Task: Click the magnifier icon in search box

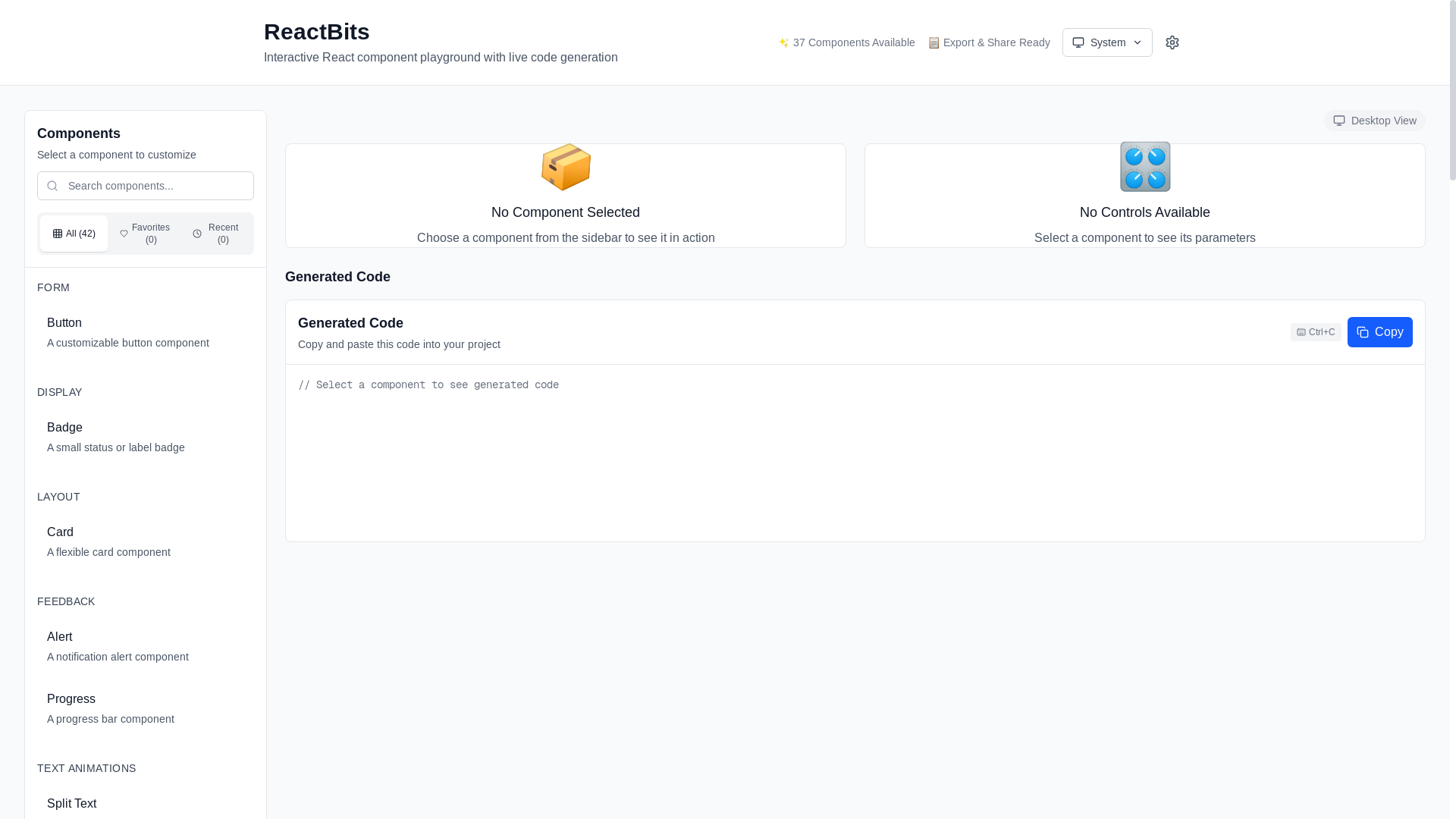Action: click(x=52, y=186)
